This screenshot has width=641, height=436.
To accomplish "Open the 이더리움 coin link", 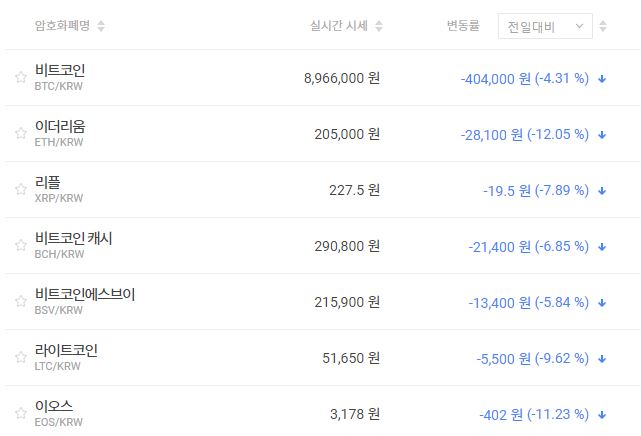I will coord(60,126).
